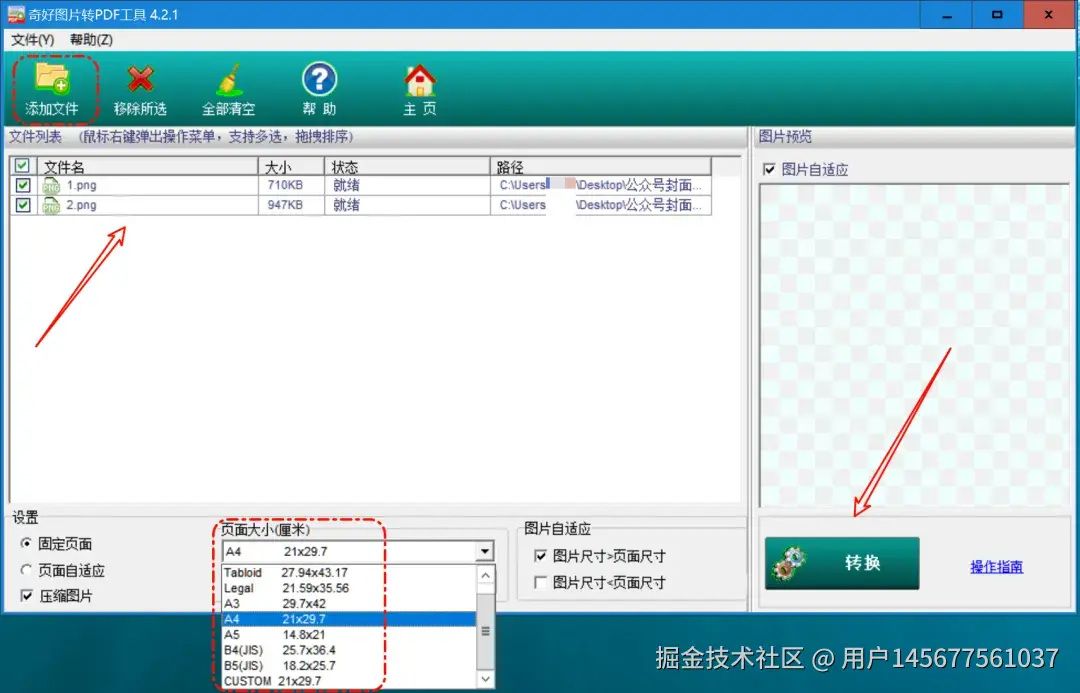Viewport: 1080px width, 693px height.
Task: Click the path cell of 2.png
Action: (601, 205)
